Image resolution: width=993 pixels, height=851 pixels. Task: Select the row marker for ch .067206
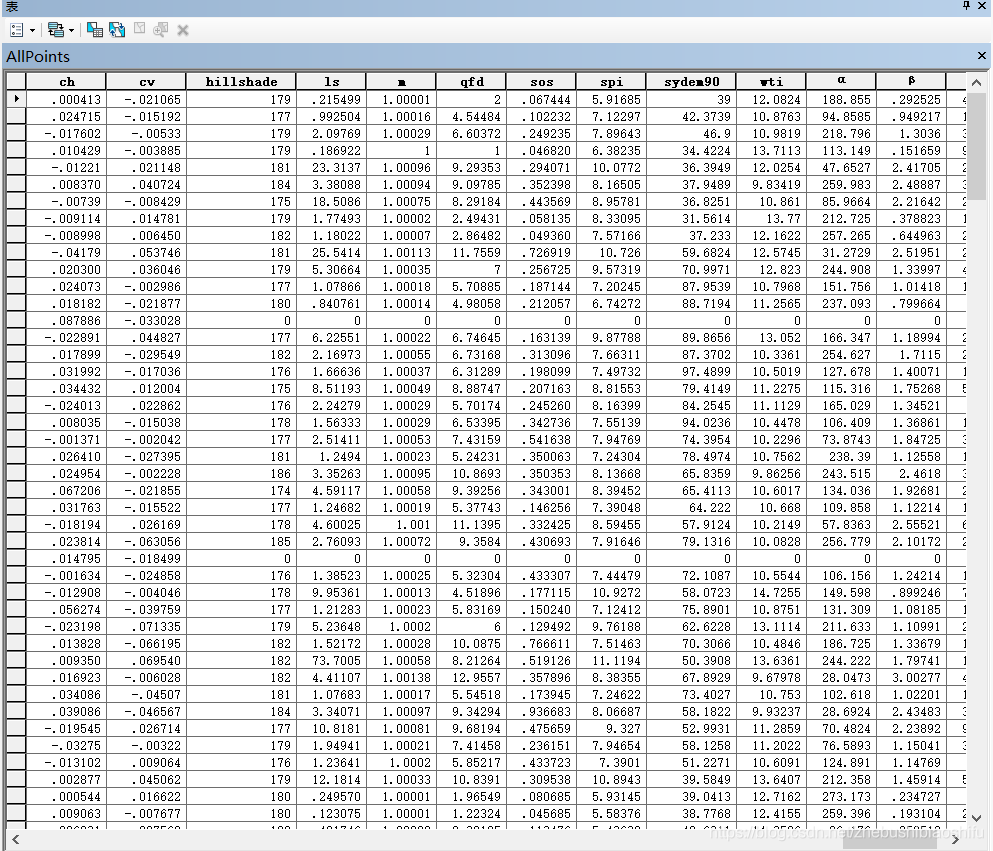pos(16,491)
